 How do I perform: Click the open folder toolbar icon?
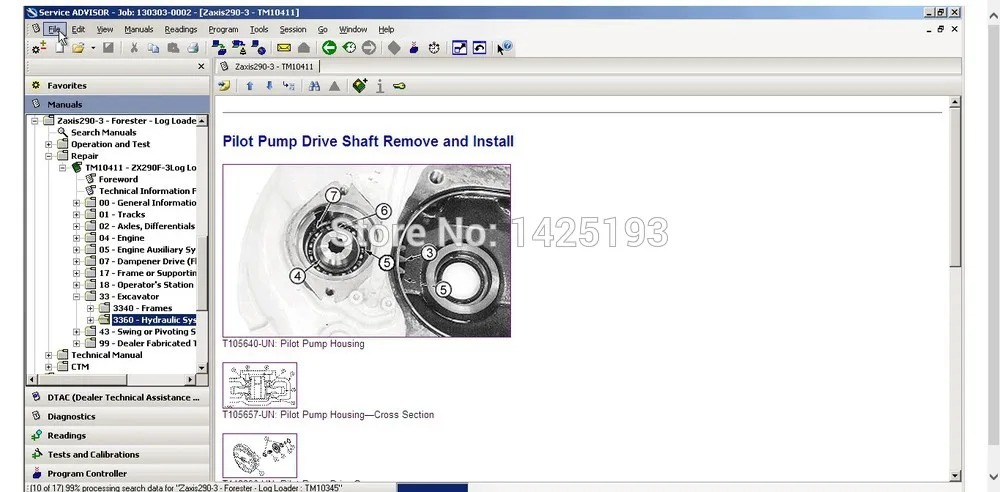coord(78,48)
